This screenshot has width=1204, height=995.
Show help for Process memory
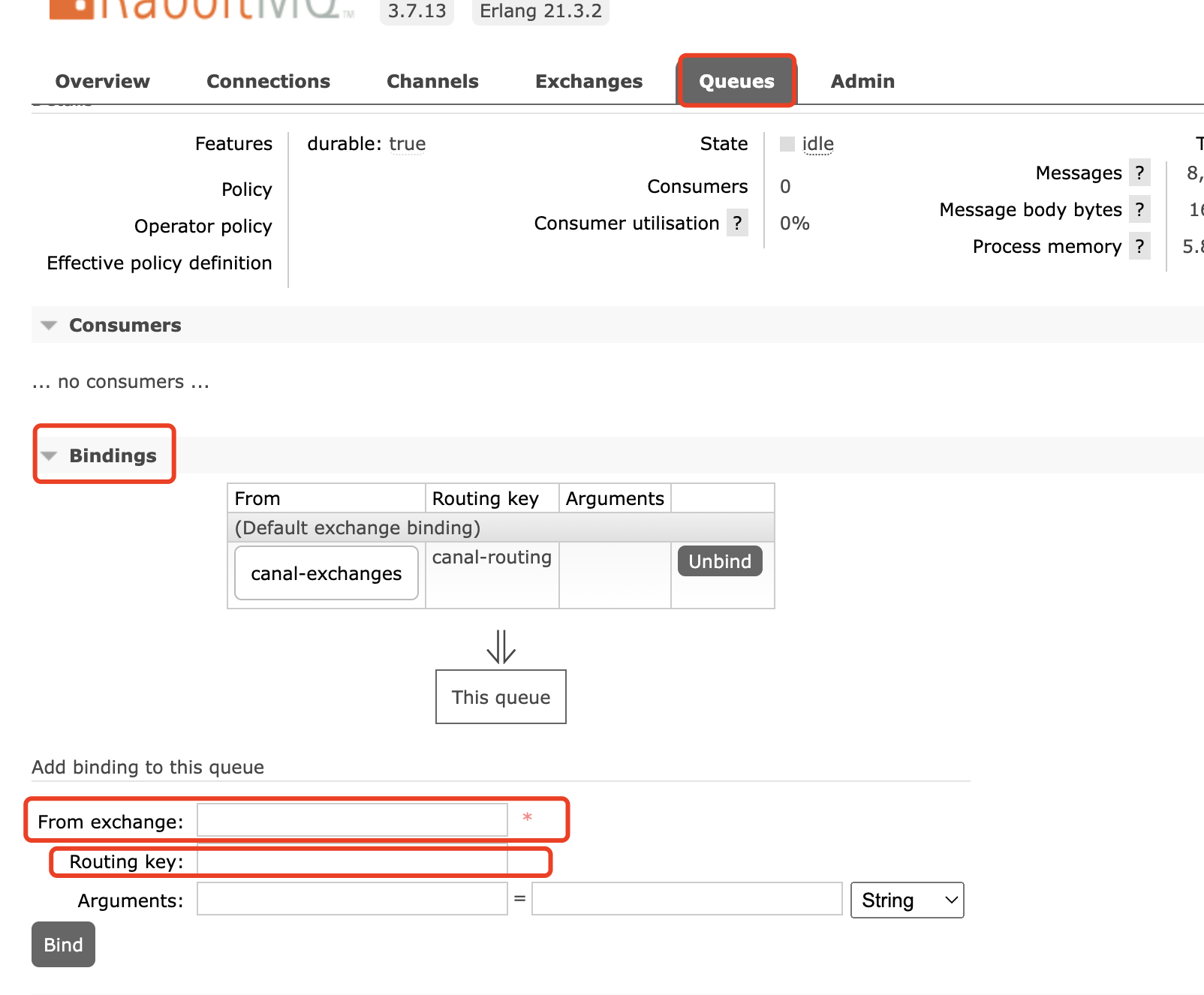coord(1139,246)
